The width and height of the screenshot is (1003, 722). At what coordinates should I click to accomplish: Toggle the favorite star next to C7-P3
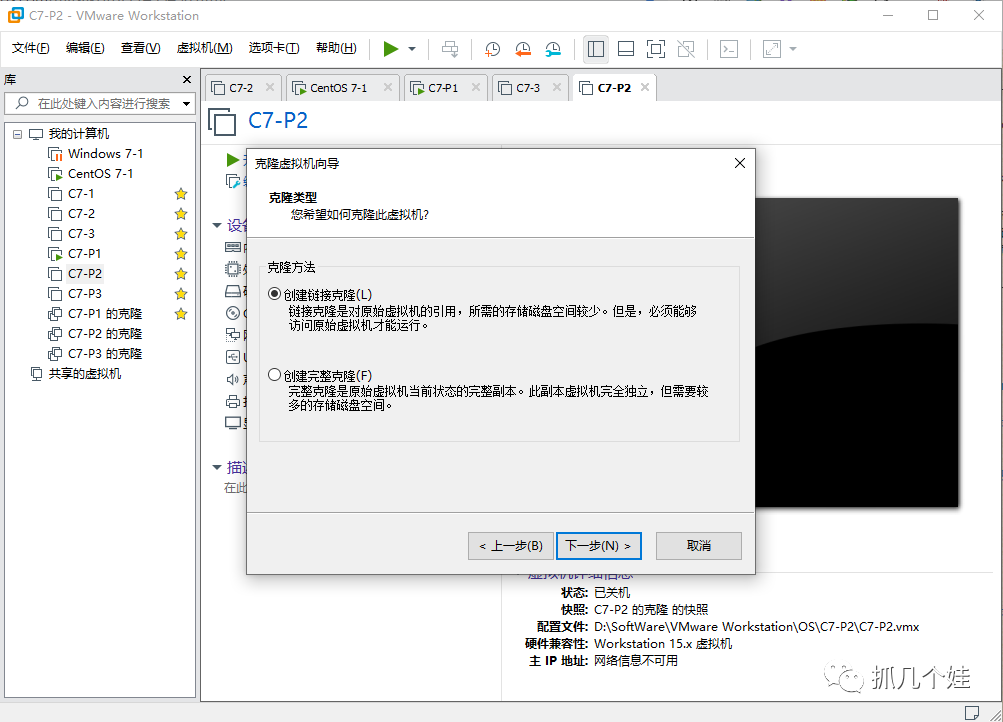click(x=181, y=294)
